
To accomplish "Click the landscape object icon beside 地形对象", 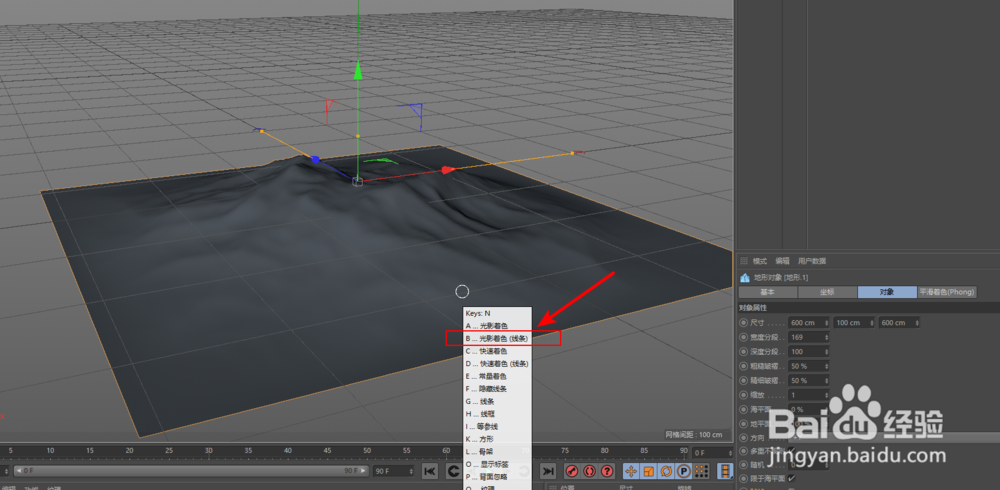I will (744, 278).
